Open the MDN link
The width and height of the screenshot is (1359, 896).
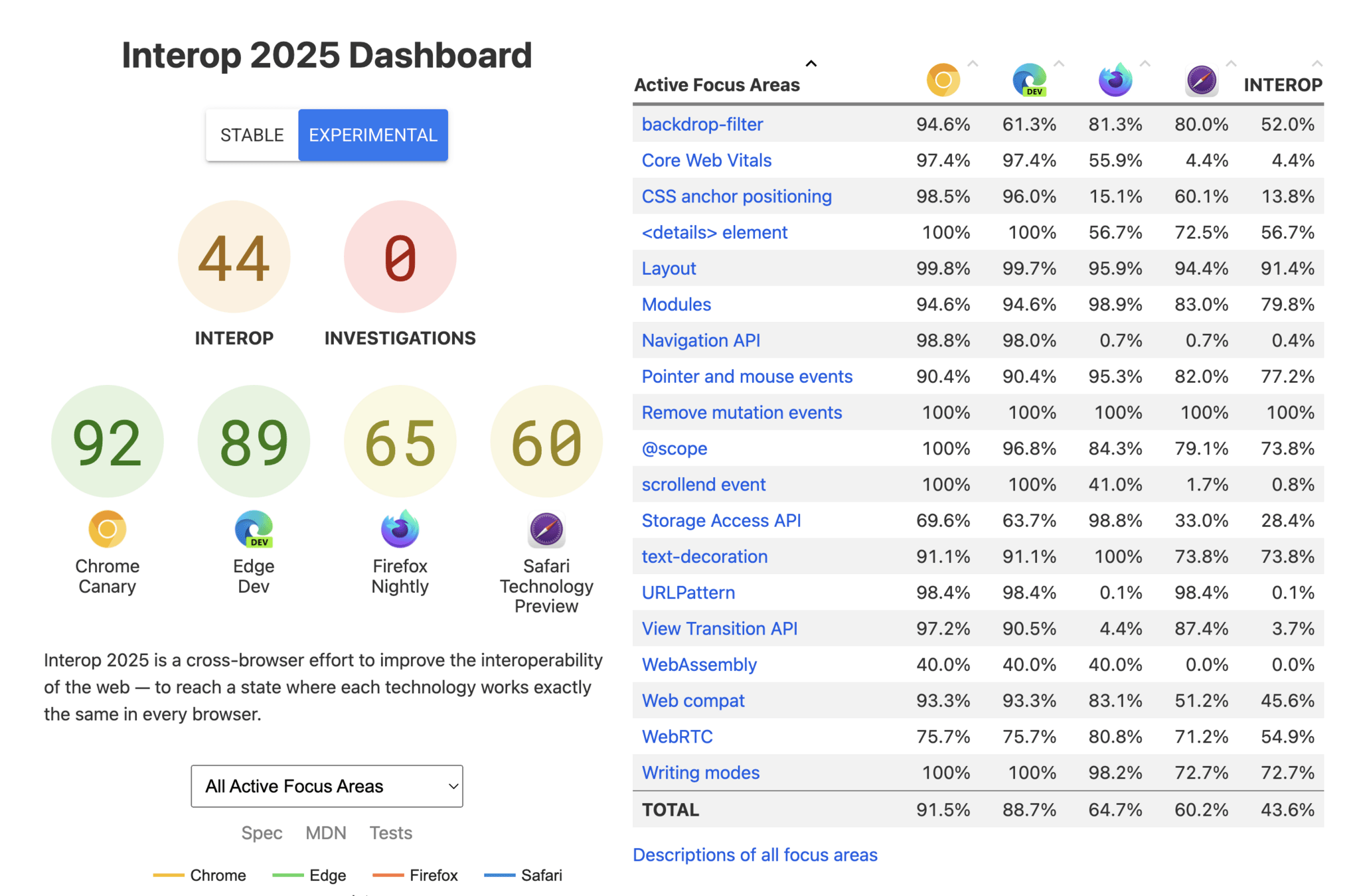pyautogui.click(x=325, y=832)
